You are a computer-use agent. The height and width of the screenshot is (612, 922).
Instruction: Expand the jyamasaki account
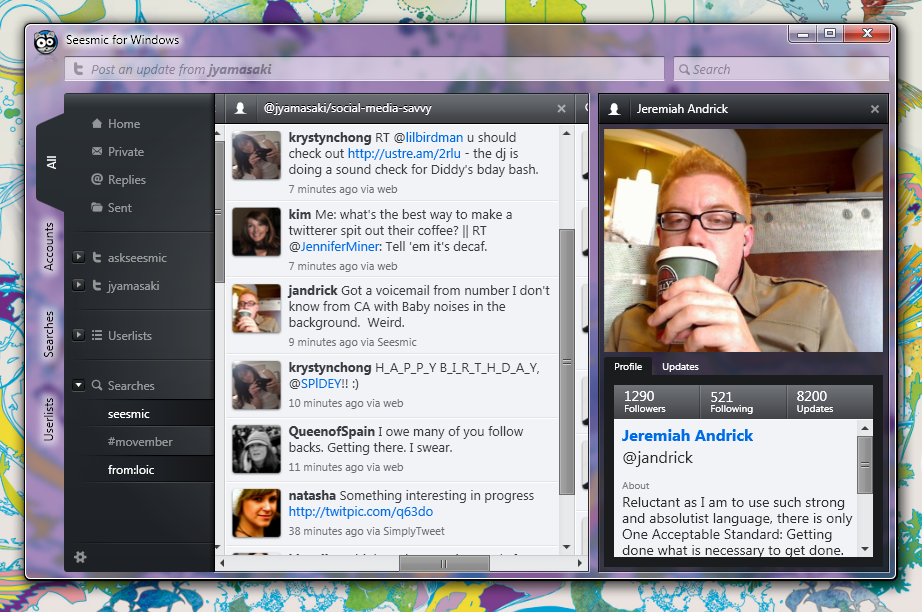78,285
